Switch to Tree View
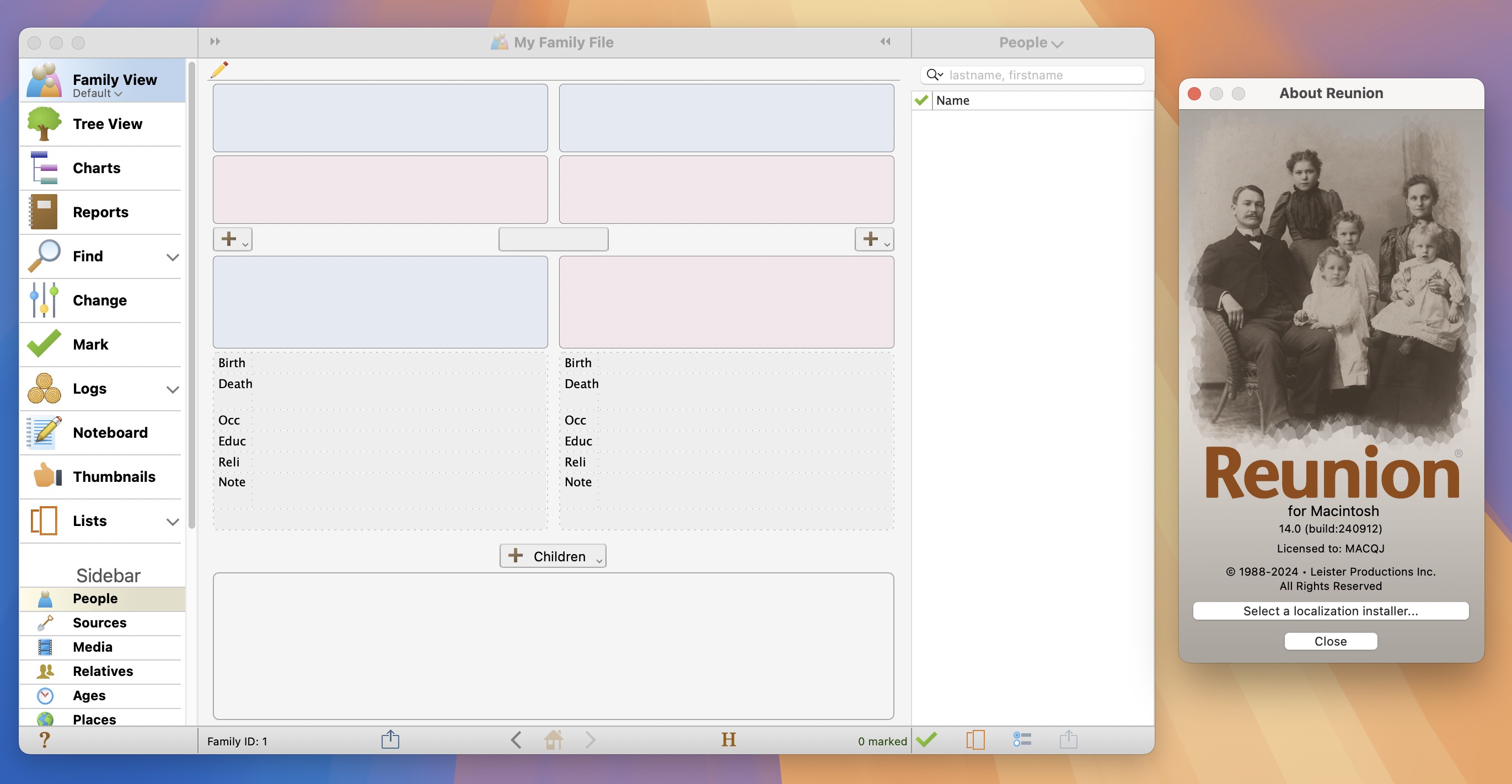Viewport: 1512px width, 784px height. click(103, 124)
